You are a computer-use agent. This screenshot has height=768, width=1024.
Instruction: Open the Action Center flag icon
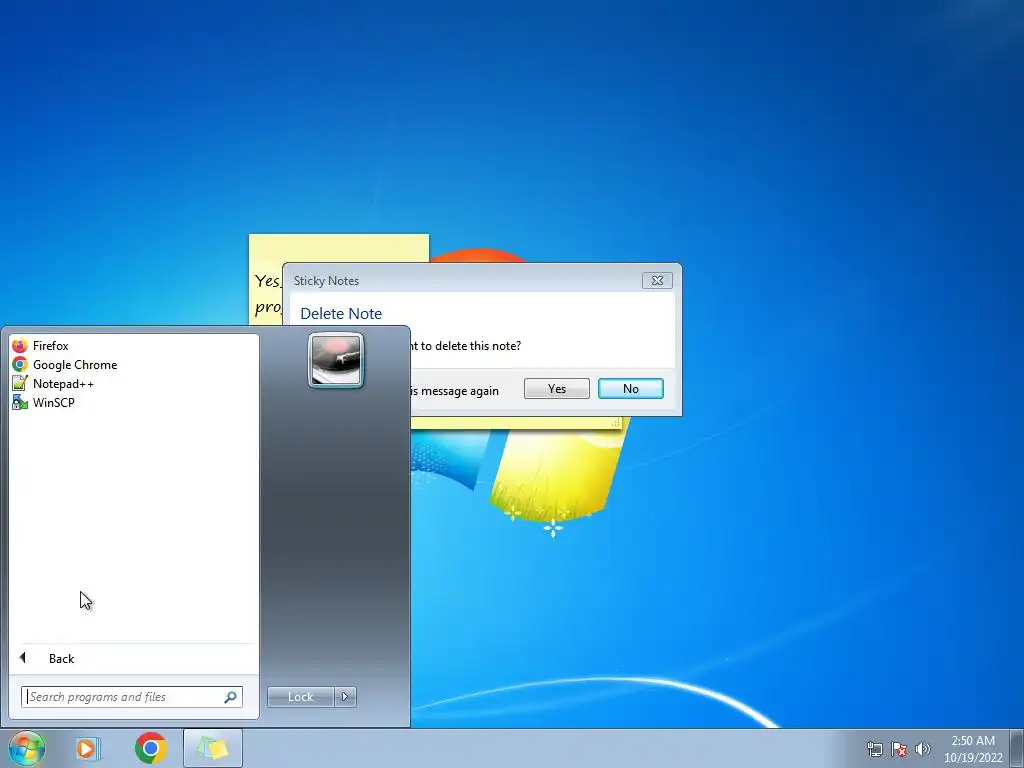pos(899,749)
